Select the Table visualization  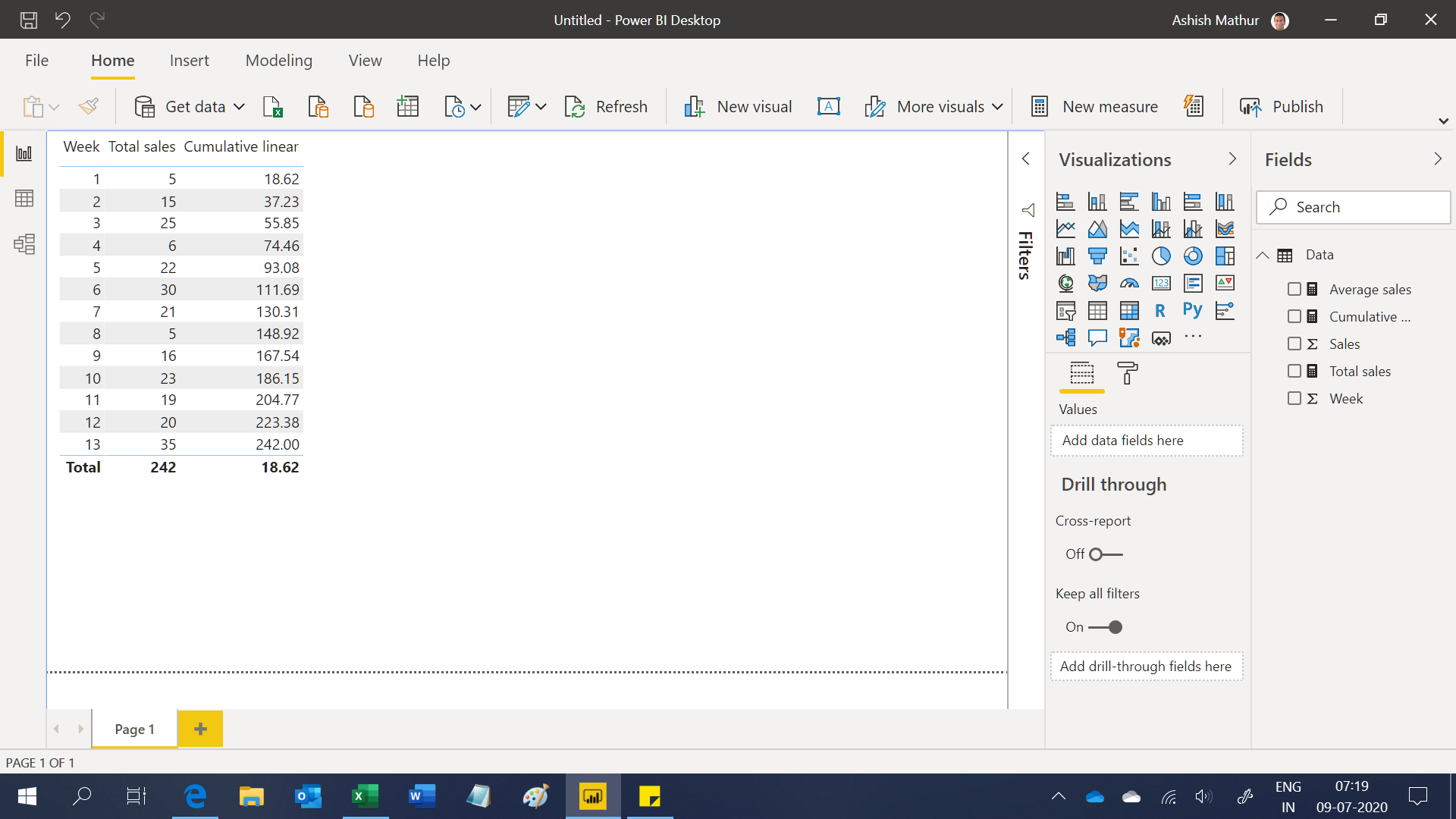(x=1097, y=311)
